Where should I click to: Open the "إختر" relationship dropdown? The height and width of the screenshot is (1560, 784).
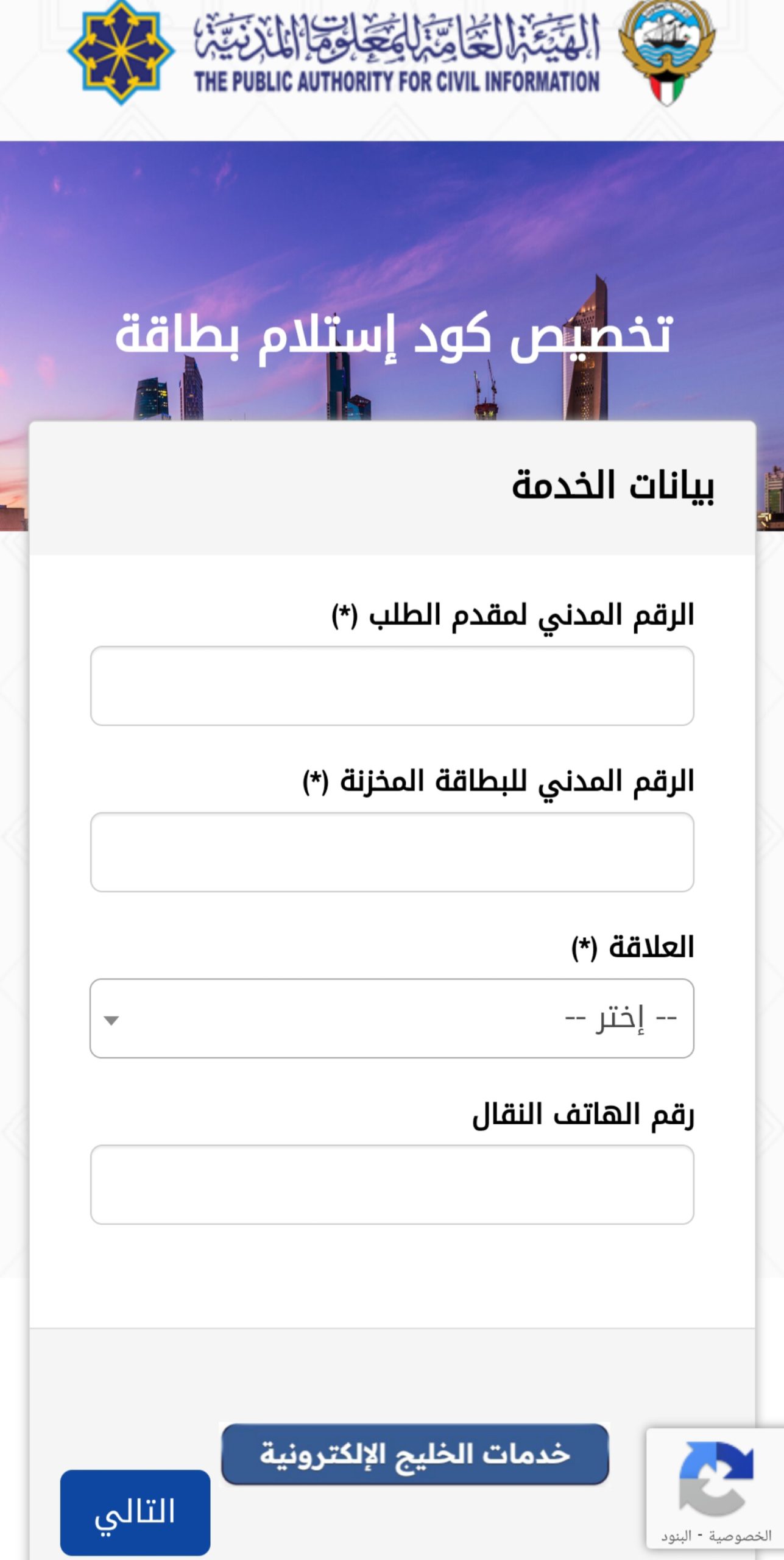click(x=392, y=1018)
